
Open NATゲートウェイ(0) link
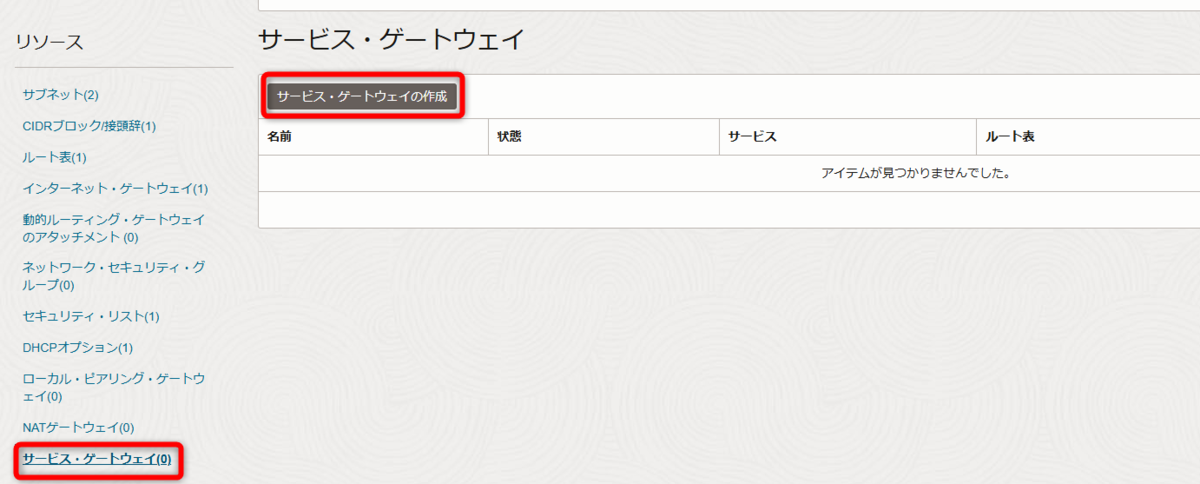click(x=78, y=427)
